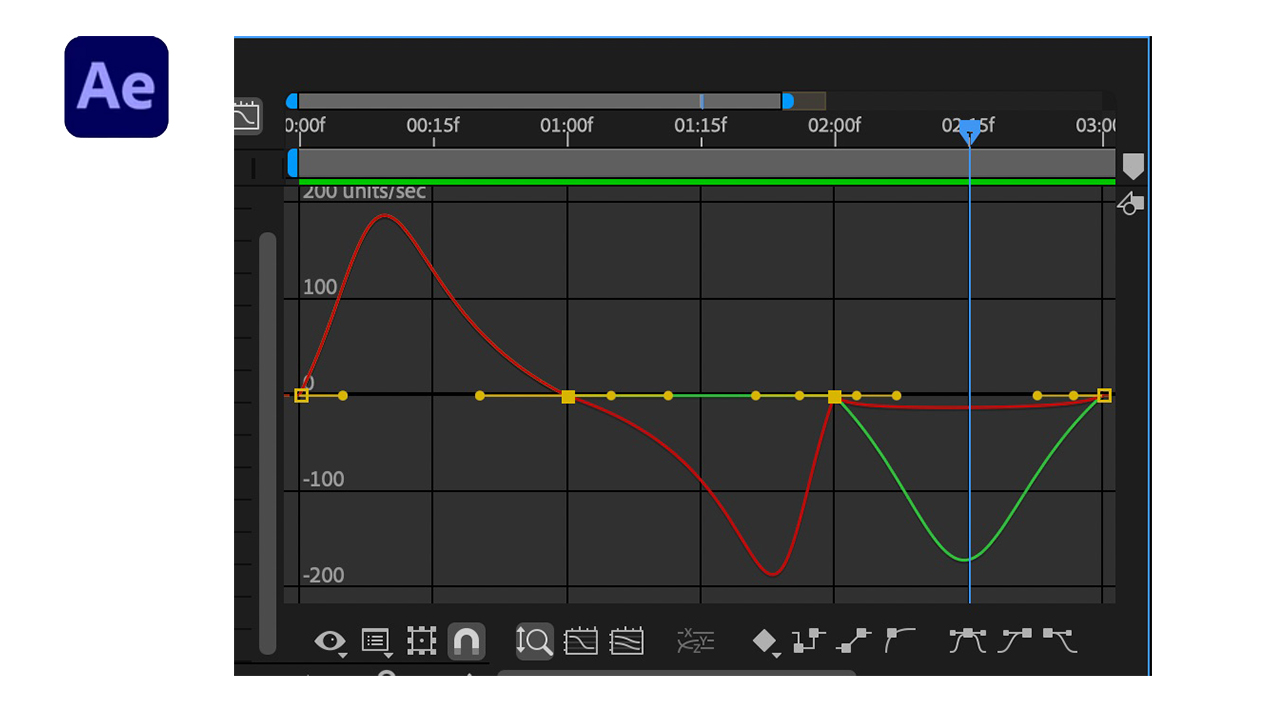The width and height of the screenshot is (1280, 720).
Task: Convert selected keyframes to Hold
Action: pyautogui.click(x=808, y=641)
